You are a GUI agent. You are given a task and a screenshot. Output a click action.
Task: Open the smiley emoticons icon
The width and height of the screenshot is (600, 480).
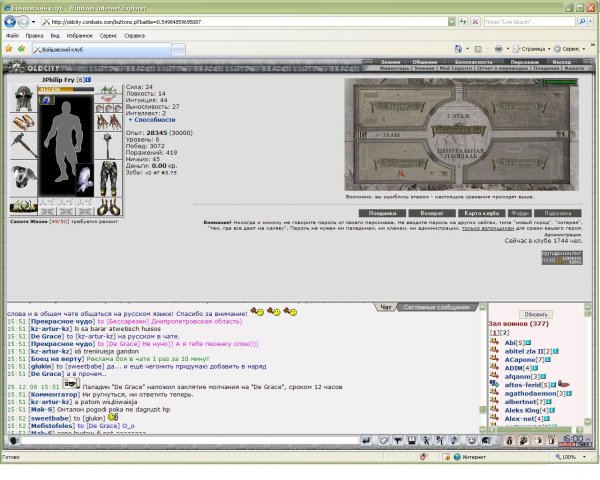pos(472,441)
